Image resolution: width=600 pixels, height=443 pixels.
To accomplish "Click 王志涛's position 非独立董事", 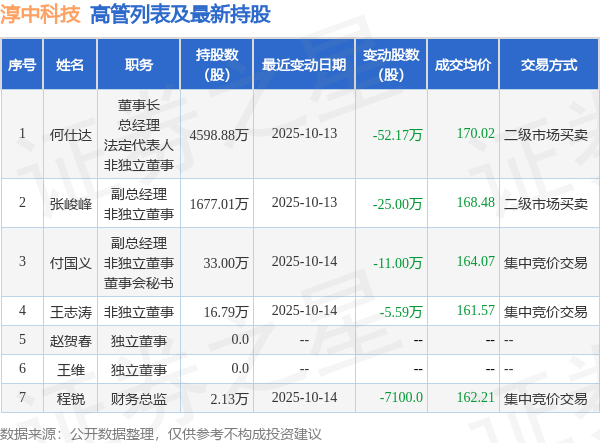I will 139,312.
